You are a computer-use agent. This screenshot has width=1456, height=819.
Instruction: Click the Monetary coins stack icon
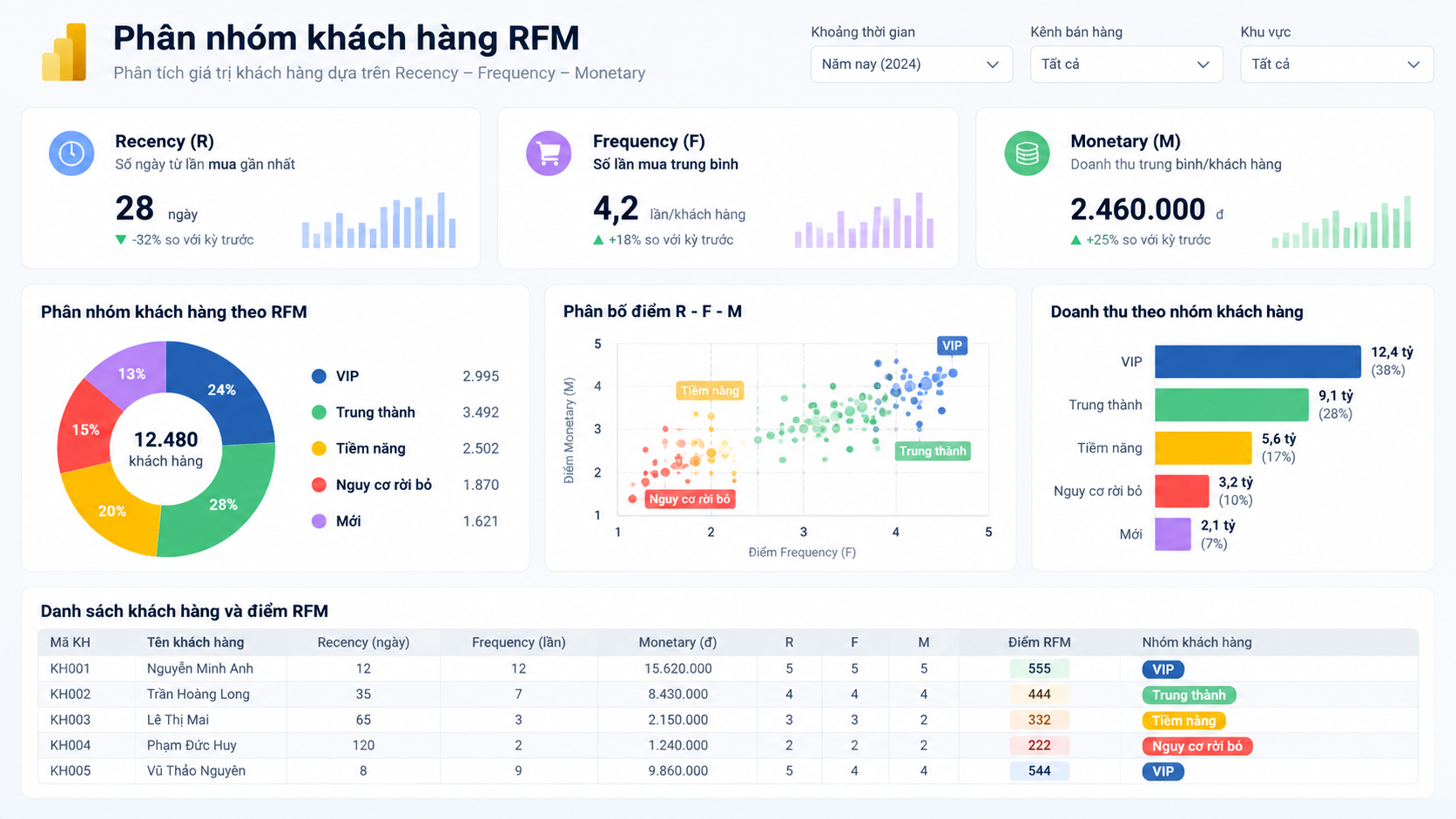click(1027, 153)
